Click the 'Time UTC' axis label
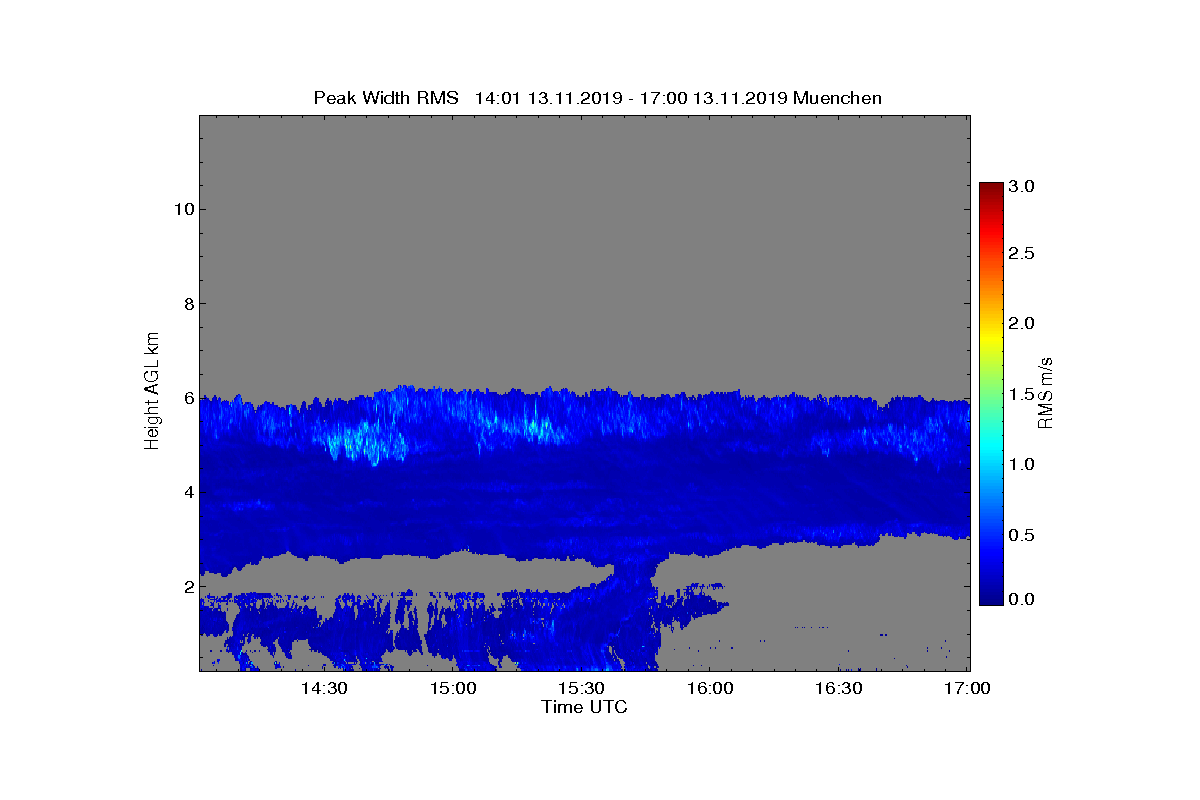 585,708
